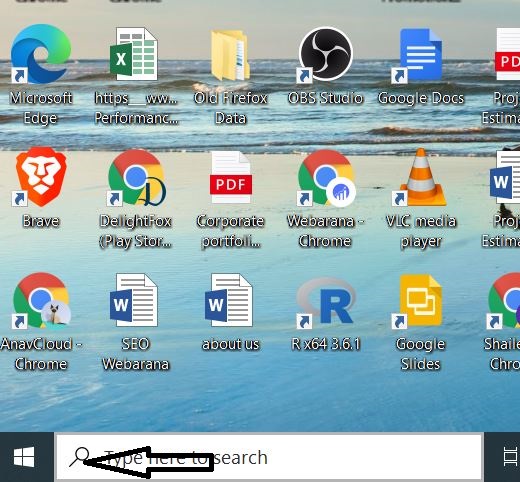Viewport: 520px width, 482px height.
Task: Launch the Brave browser icon
Action: click(40, 177)
